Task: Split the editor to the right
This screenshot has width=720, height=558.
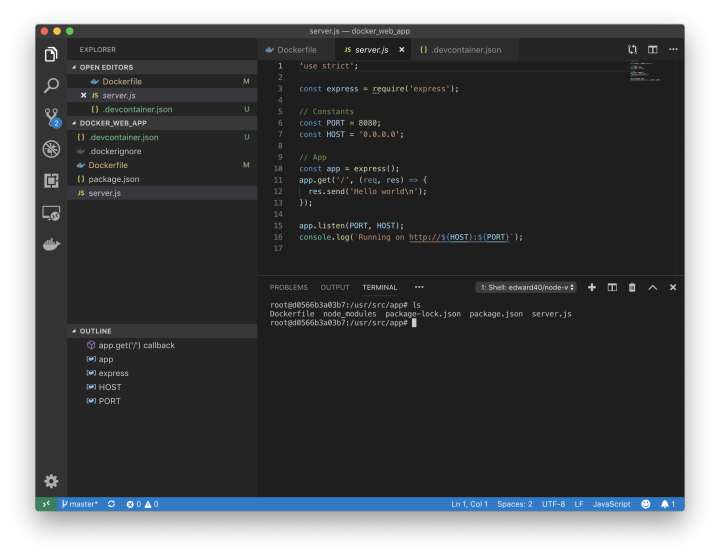Action: 652,50
